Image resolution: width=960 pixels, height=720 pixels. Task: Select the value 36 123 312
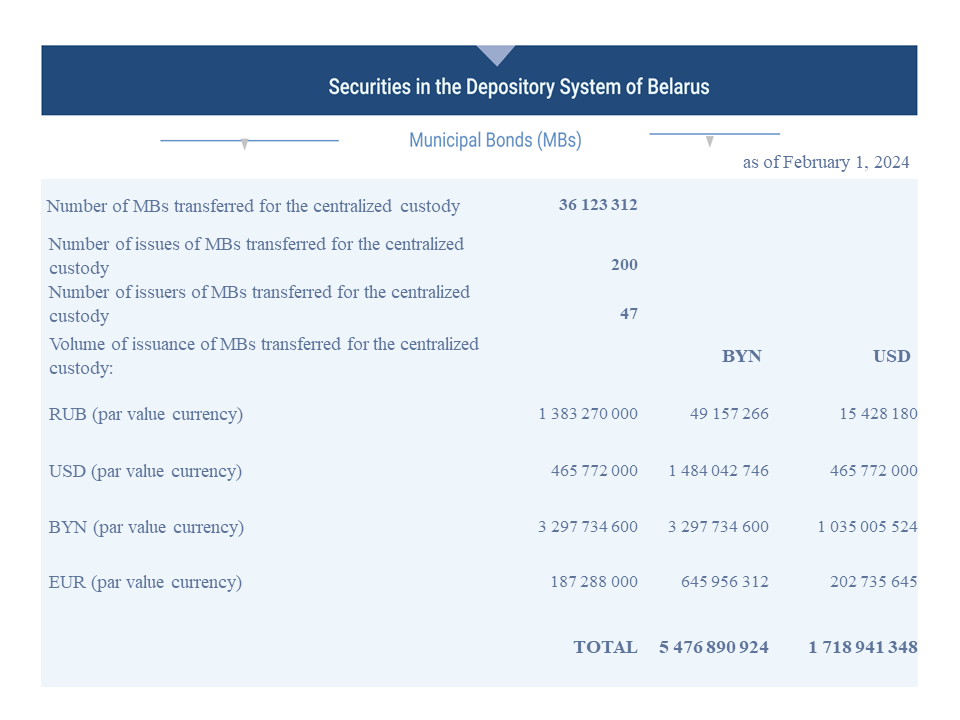598,204
